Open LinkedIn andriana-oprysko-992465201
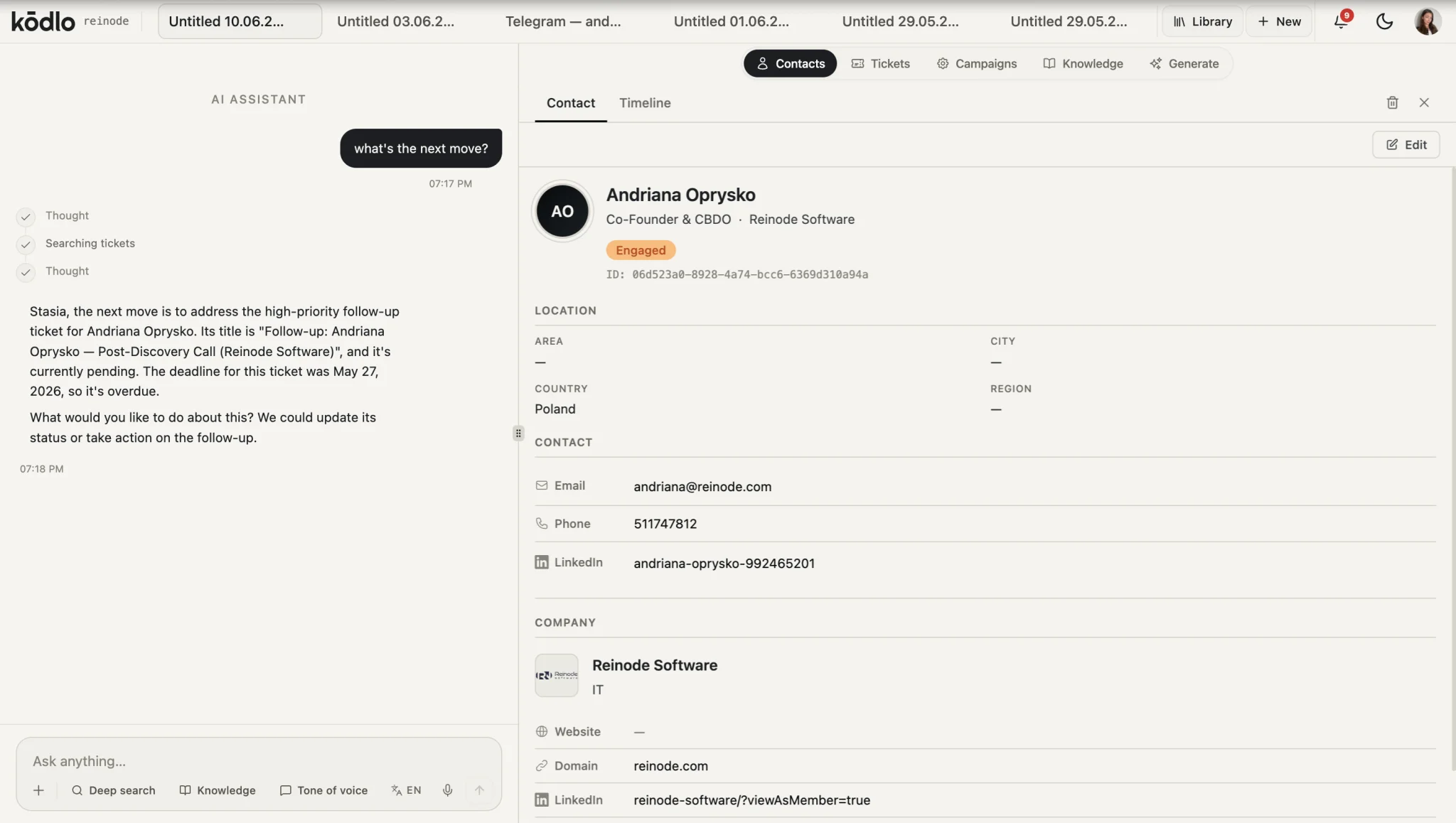The image size is (1456, 823). click(724, 564)
